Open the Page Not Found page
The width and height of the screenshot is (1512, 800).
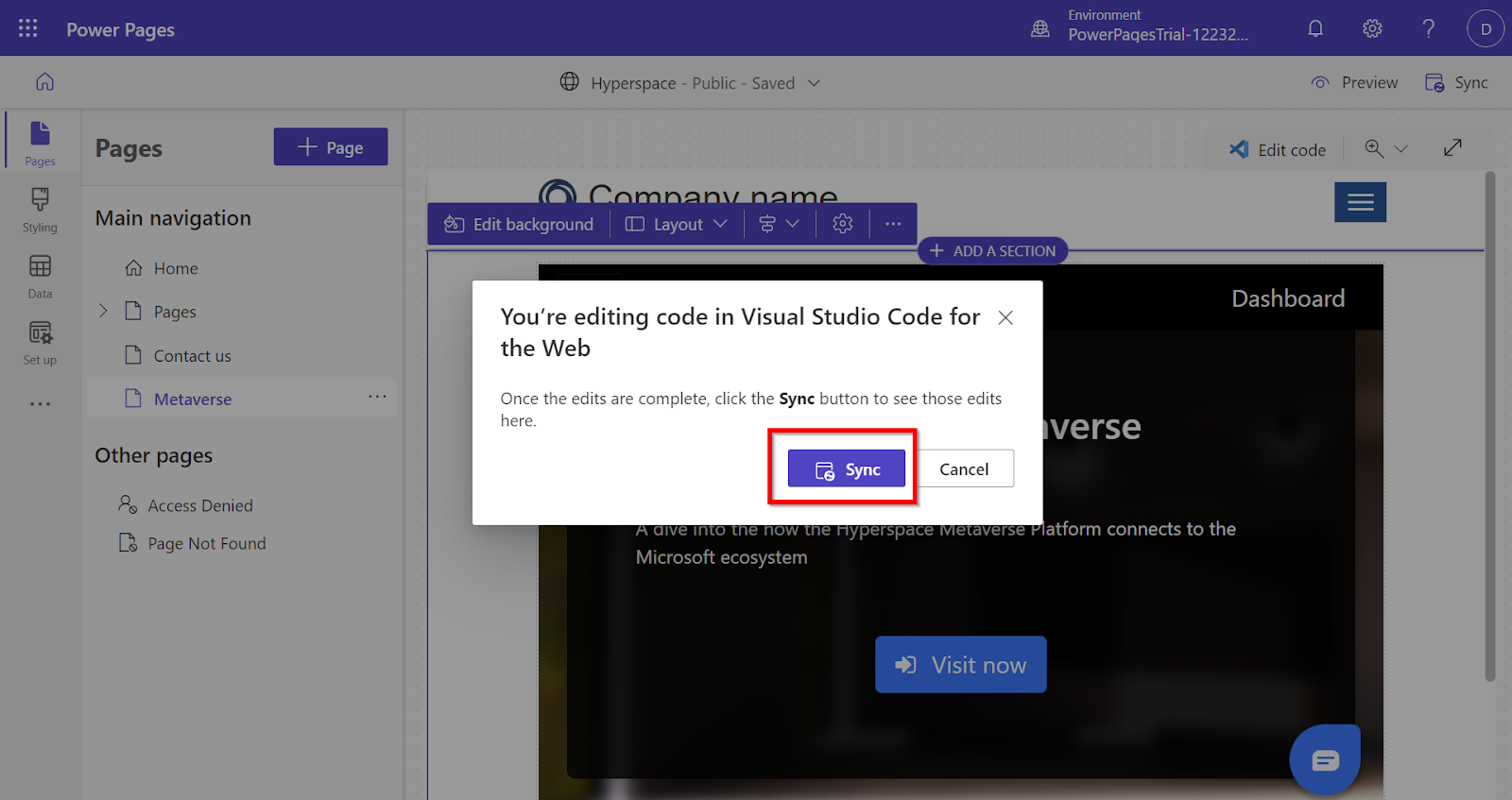[x=193, y=543]
